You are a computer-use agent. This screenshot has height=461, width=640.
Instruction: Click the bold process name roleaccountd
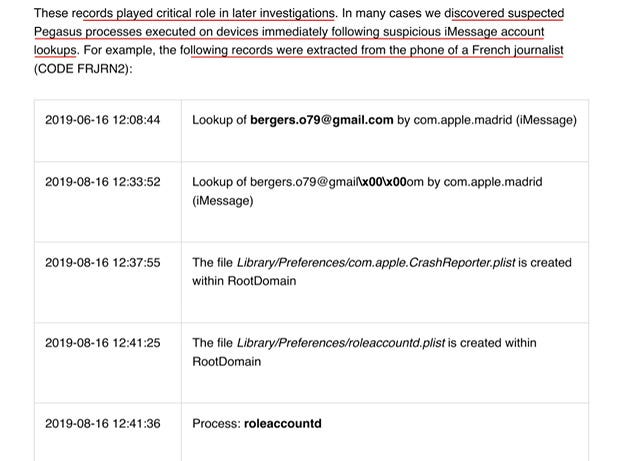click(282, 423)
